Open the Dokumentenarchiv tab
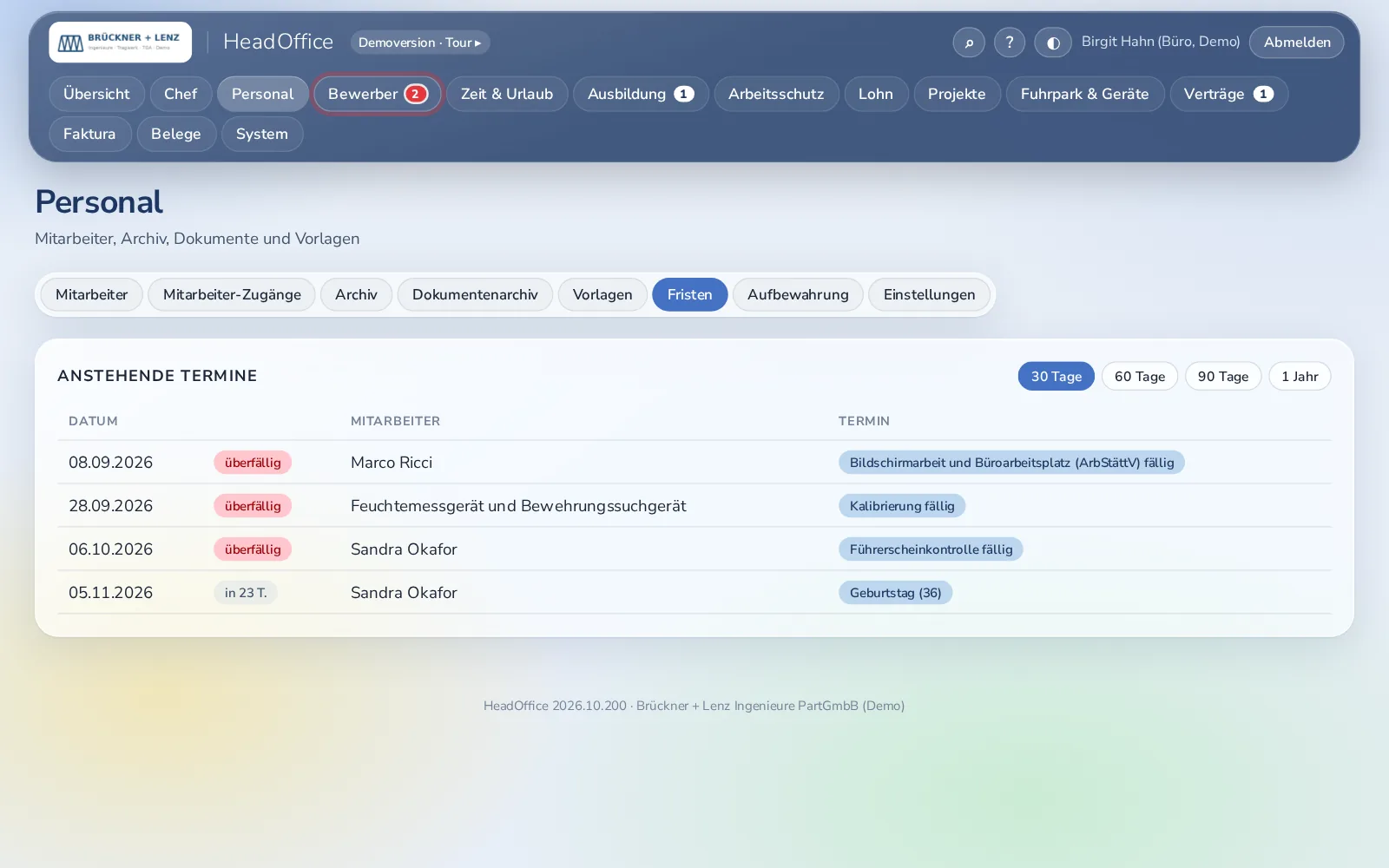Image resolution: width=1389 pixels, height=868 pixels. 475,294
